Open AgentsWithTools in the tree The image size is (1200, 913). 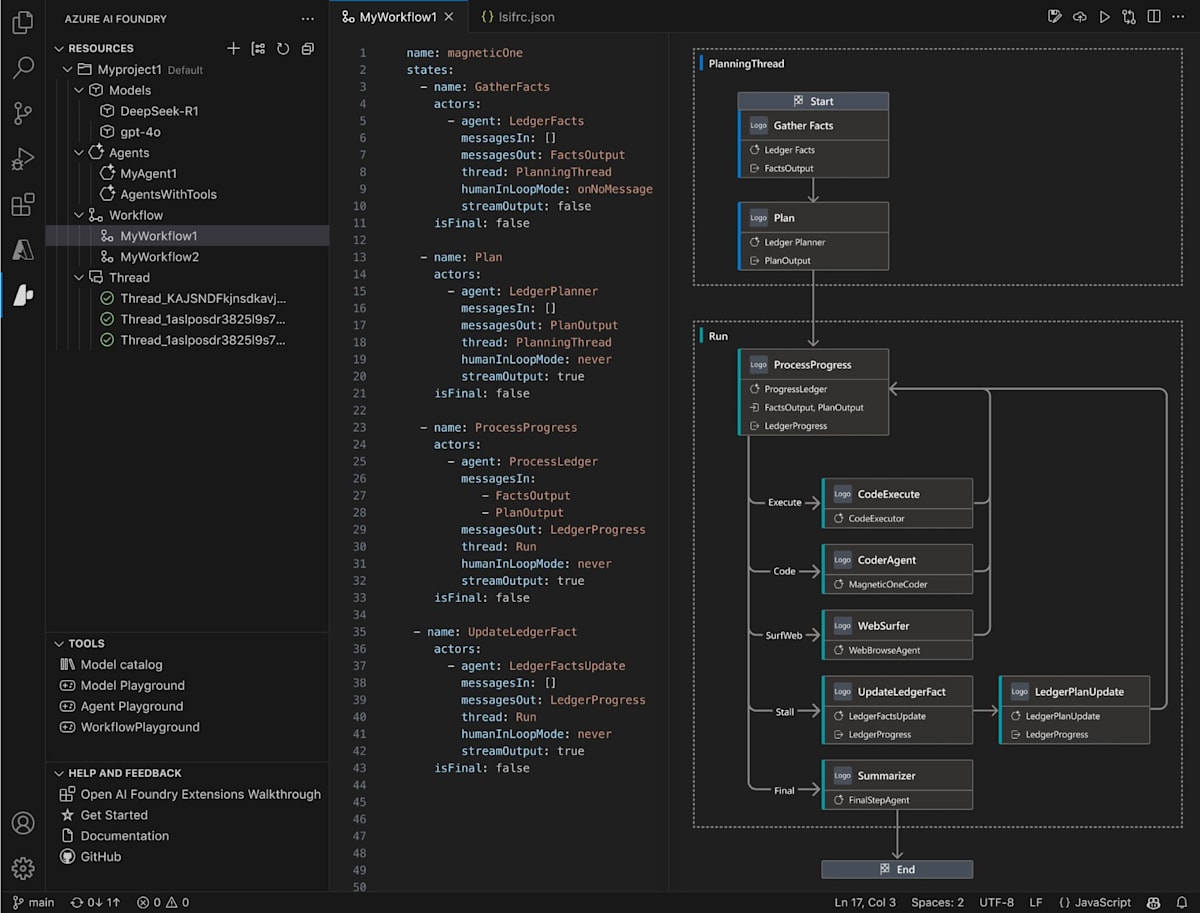click(168, 194)
